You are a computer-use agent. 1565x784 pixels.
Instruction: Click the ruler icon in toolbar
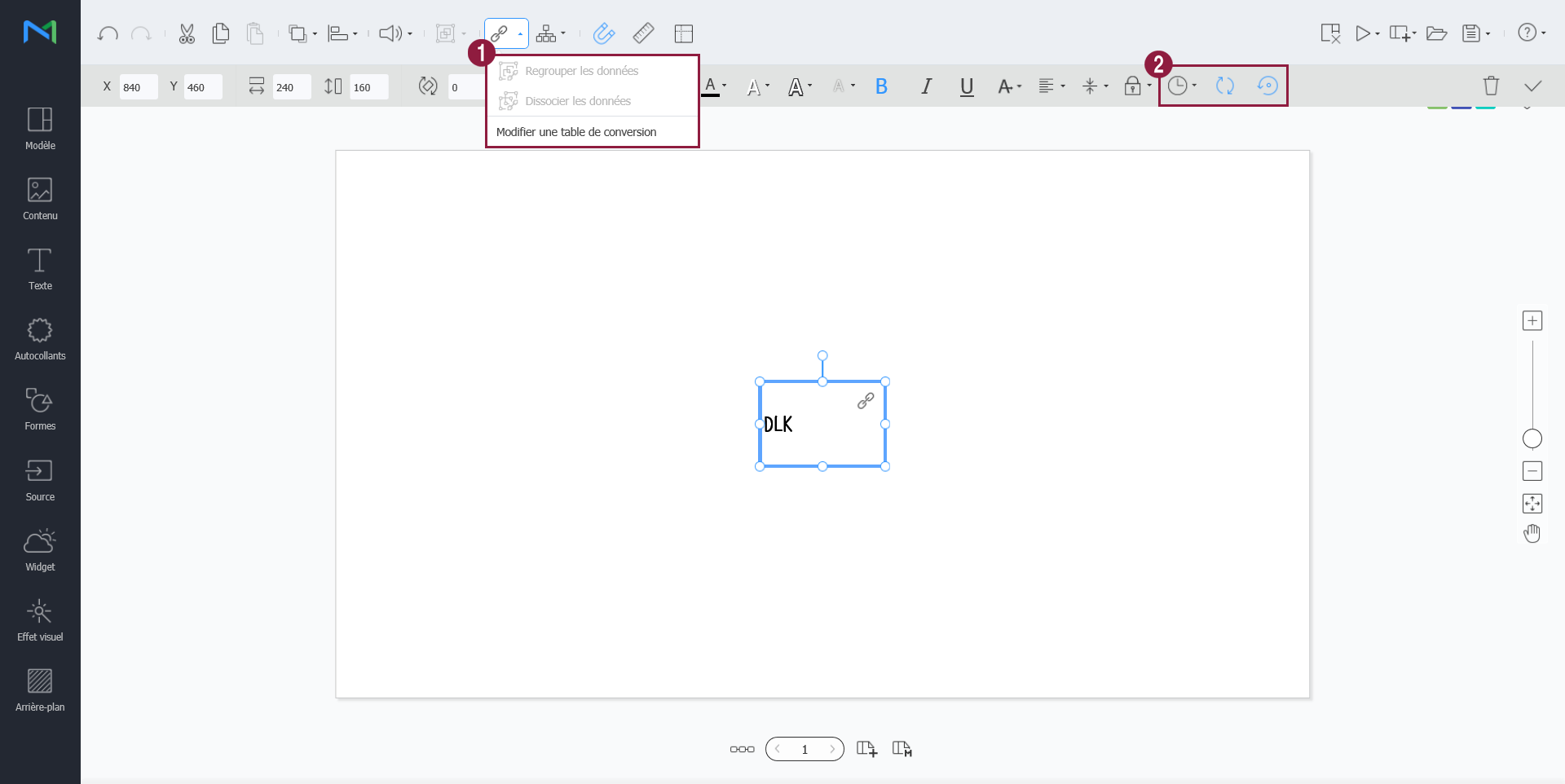[x=643, y=33]
